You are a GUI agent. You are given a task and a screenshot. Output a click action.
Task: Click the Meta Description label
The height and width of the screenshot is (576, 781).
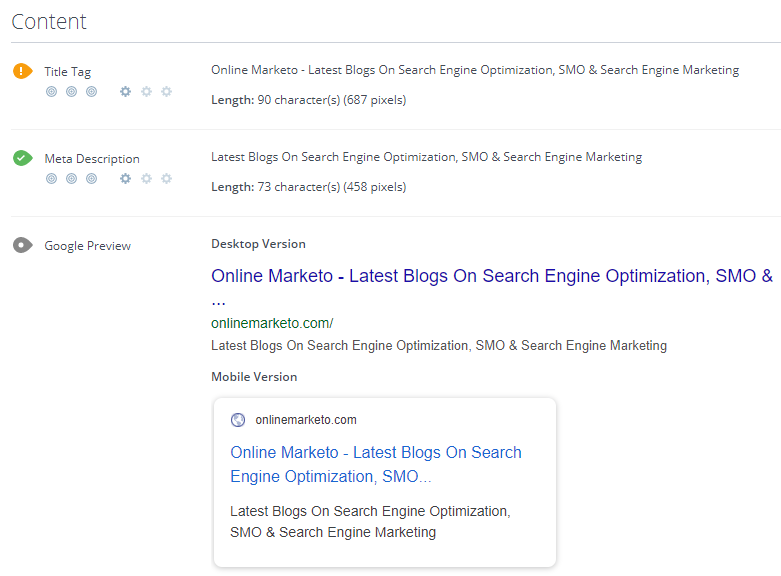(92, 159)
